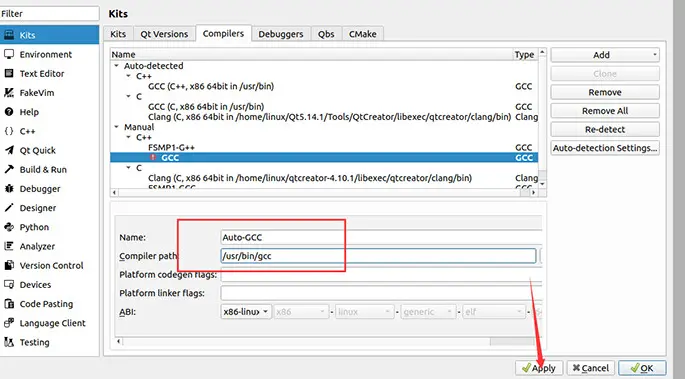The height and width of the screenshot is (379, 685).
Task: Open the Help settings icon
Action: coord(9,112)
